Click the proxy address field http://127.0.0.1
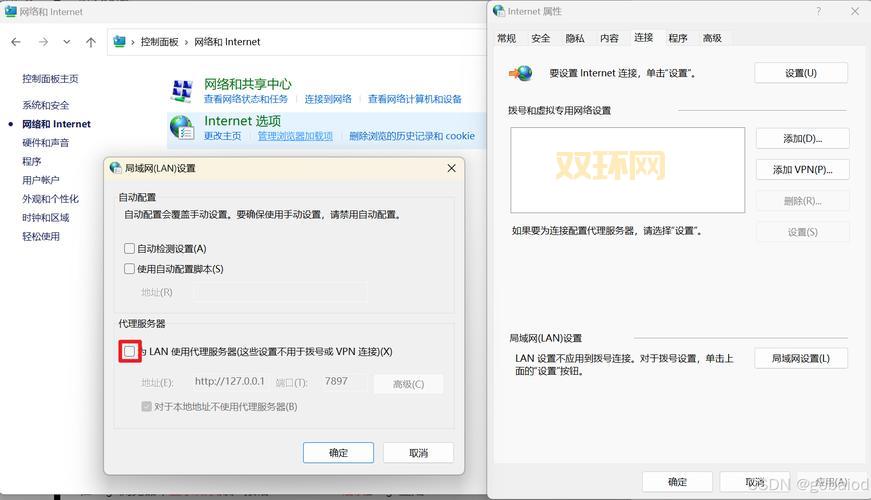871x500 pixels. click(x=229, y=381)
